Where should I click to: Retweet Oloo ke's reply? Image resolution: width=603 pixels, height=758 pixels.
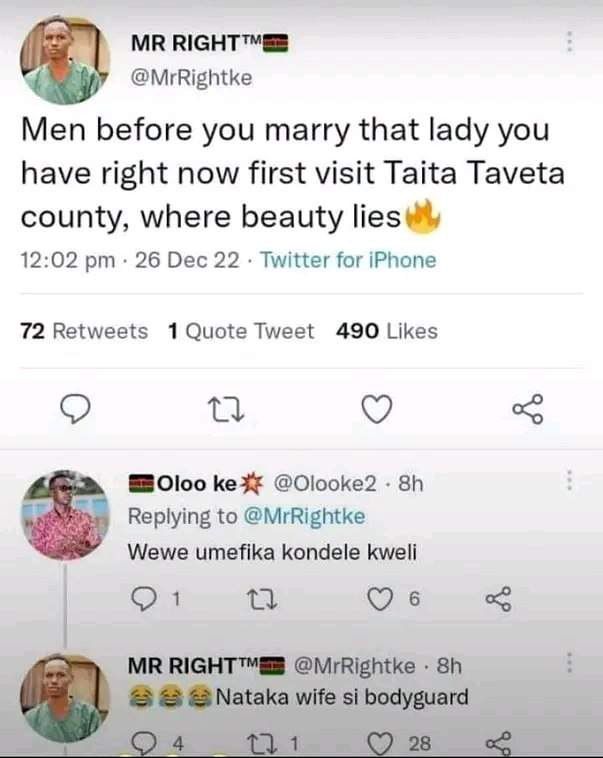[x=262, y=599]
